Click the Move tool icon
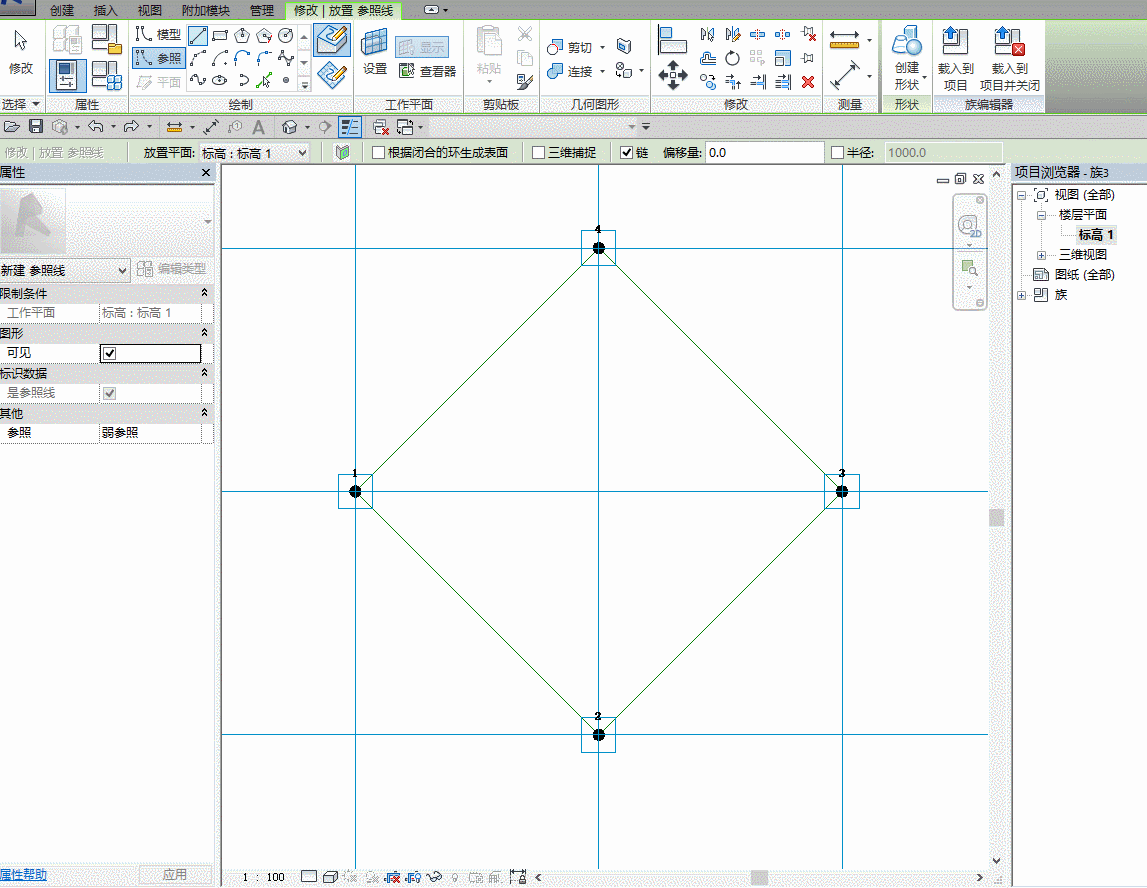Screen dimensions: 1147x888 click(672, 75)
